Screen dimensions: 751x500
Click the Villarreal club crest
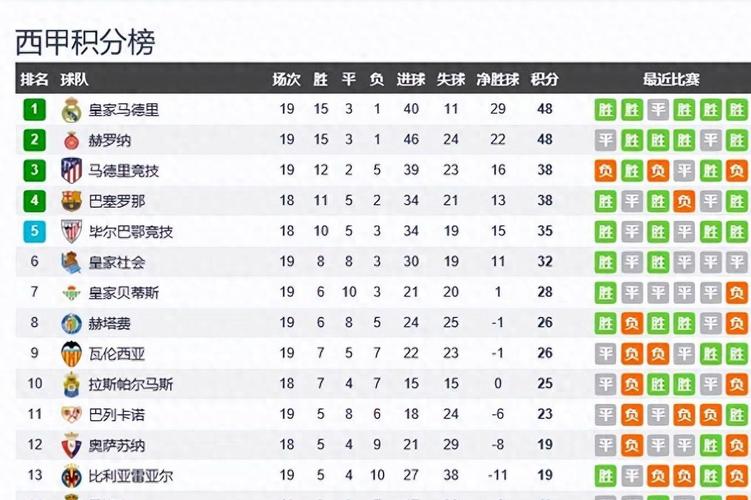pos(71,476)
